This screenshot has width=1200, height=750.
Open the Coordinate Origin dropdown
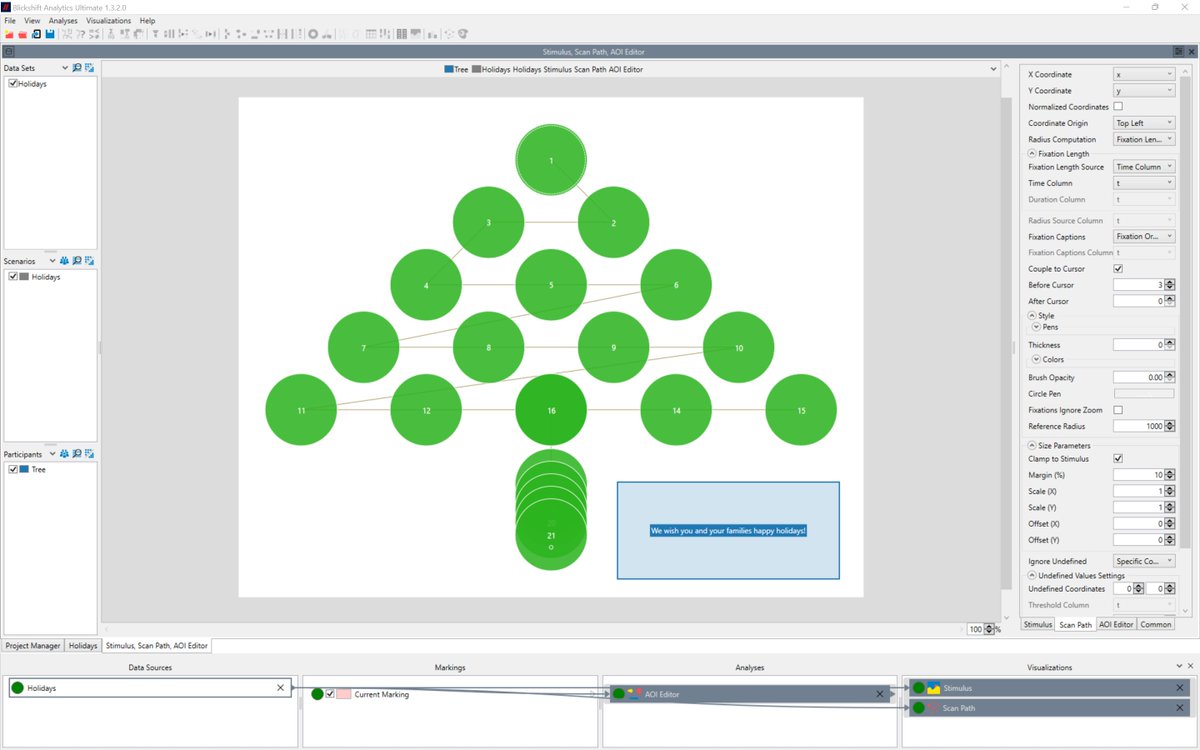(1144, 123)
